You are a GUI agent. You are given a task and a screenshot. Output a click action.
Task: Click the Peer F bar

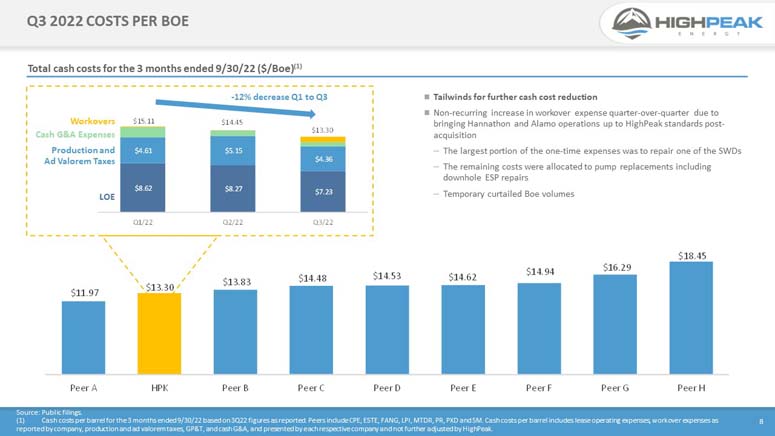click(x=539, y=329)
